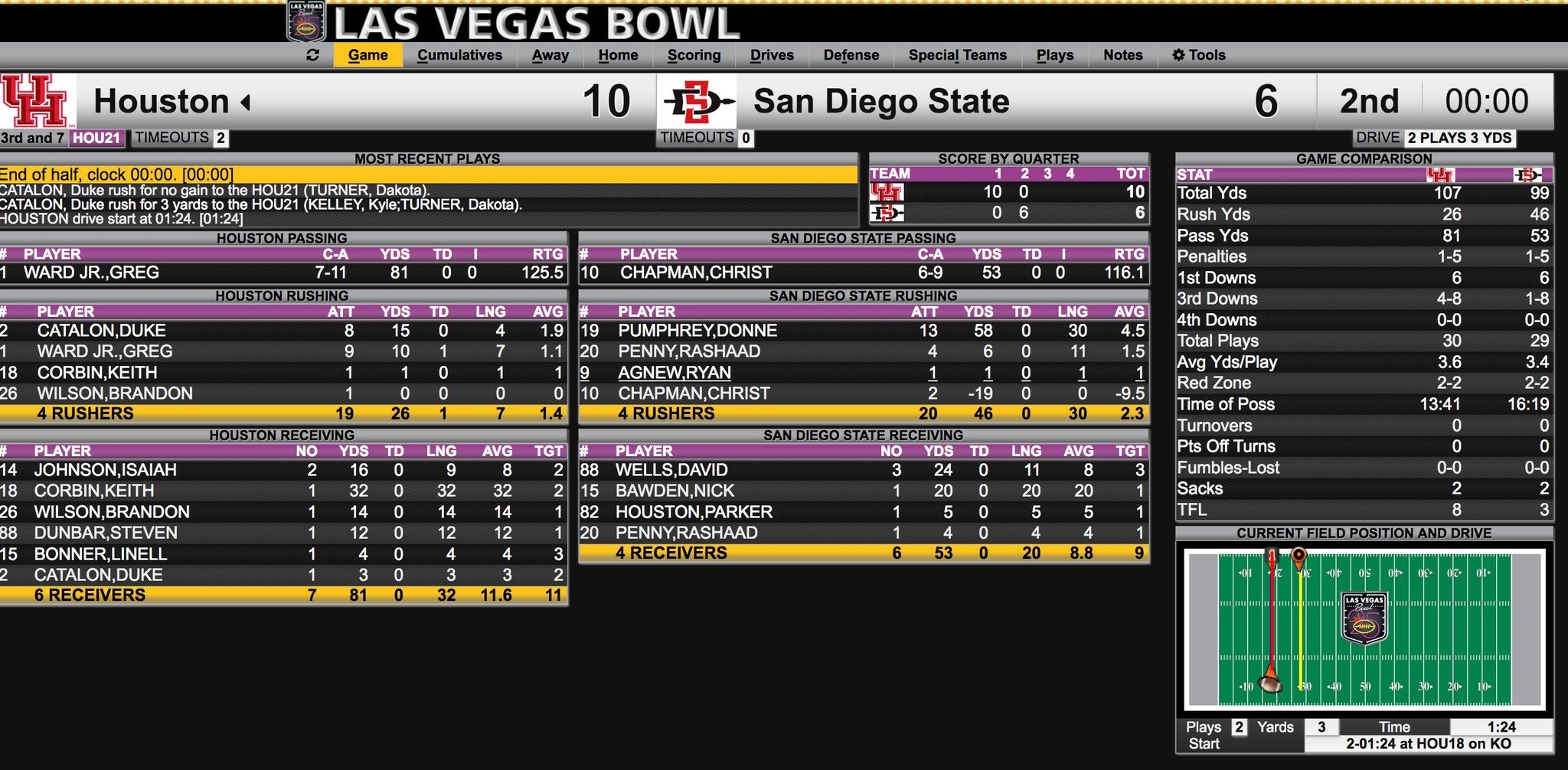Open the Notes tab
Screen dimensions: 1568x770
click(1122, 55)
